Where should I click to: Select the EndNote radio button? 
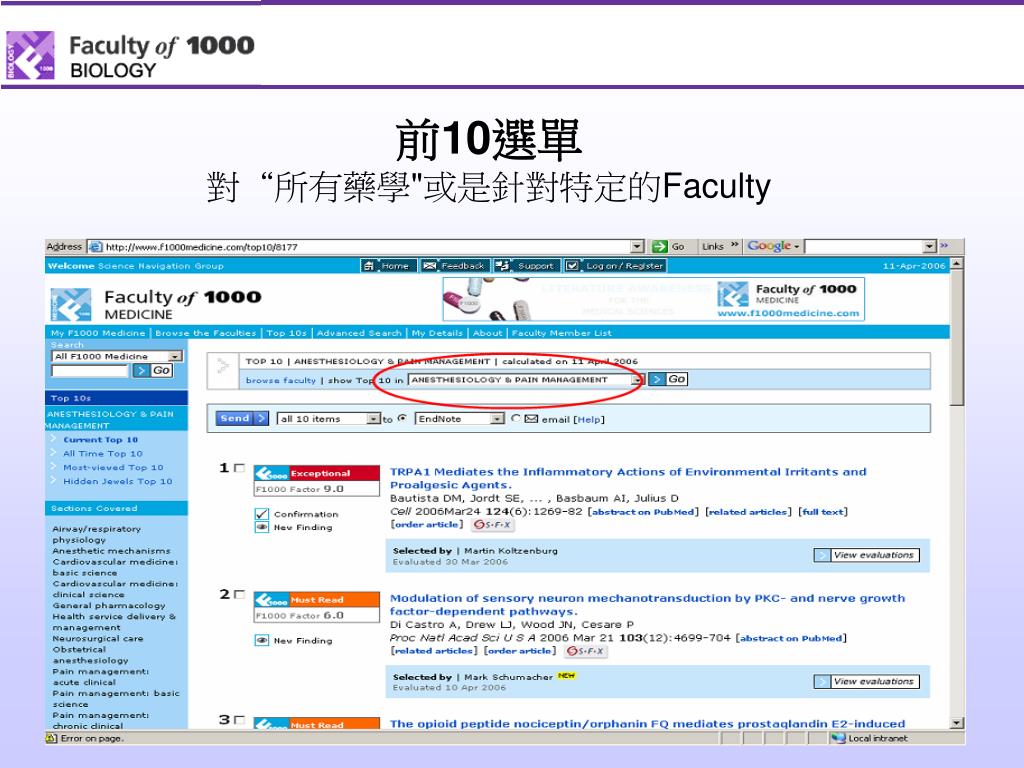pyautogui.click(x=402, y=419)
